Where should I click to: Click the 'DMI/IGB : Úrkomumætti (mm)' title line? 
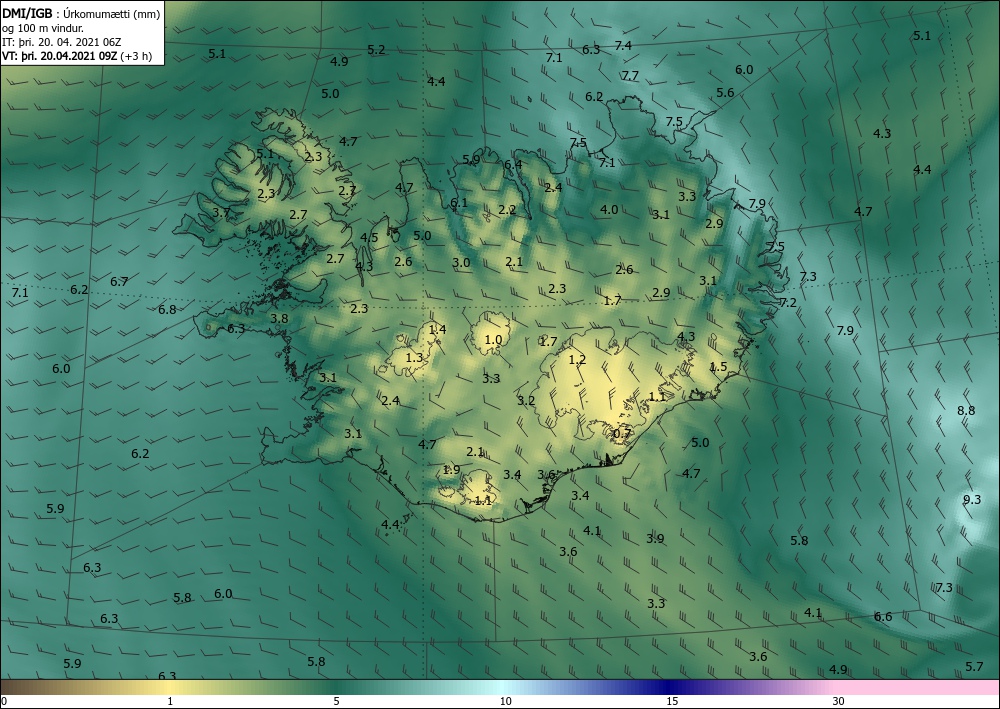(x=81, y=14)
